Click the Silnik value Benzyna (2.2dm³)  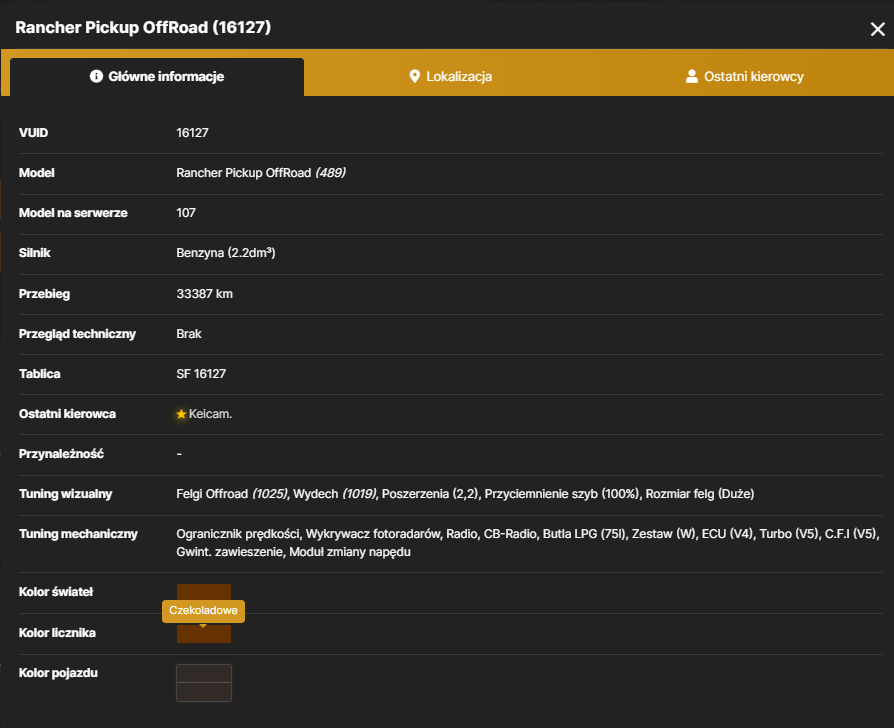pyautogui.click(x=226, y=253)
